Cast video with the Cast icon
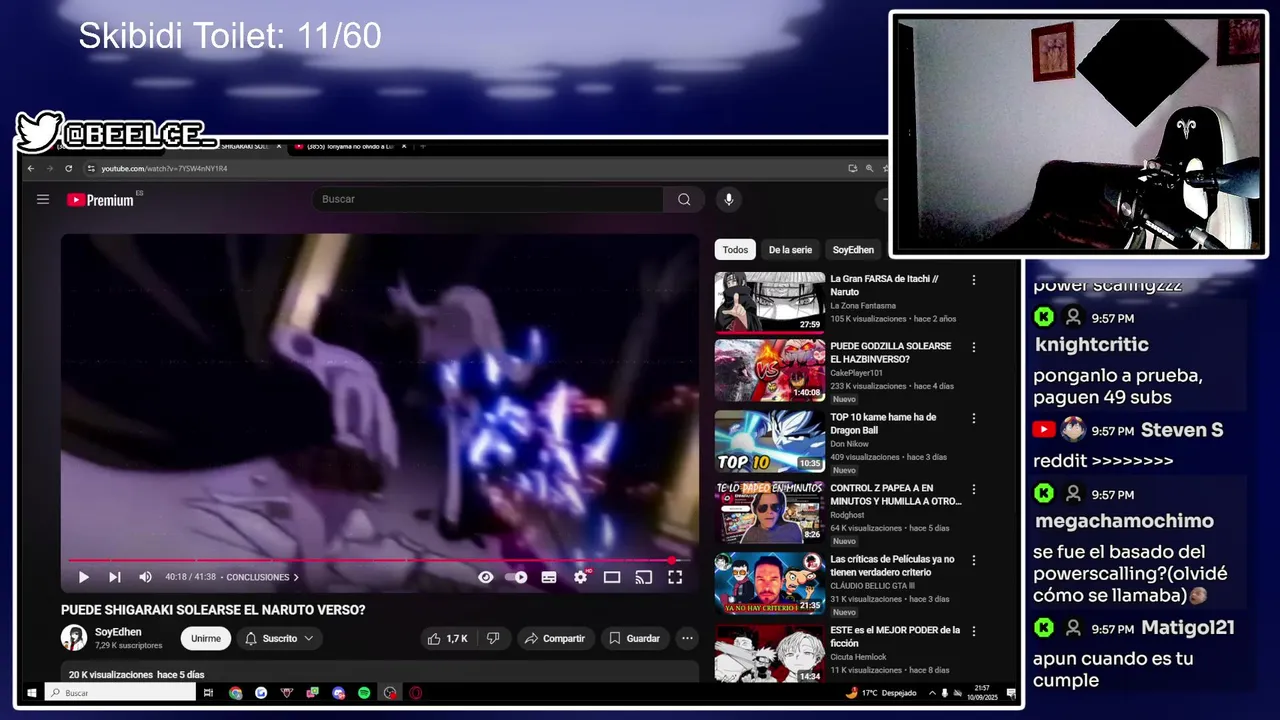Image resolution: width=1280 pixels, height=720 pixels. coord(644,577)
